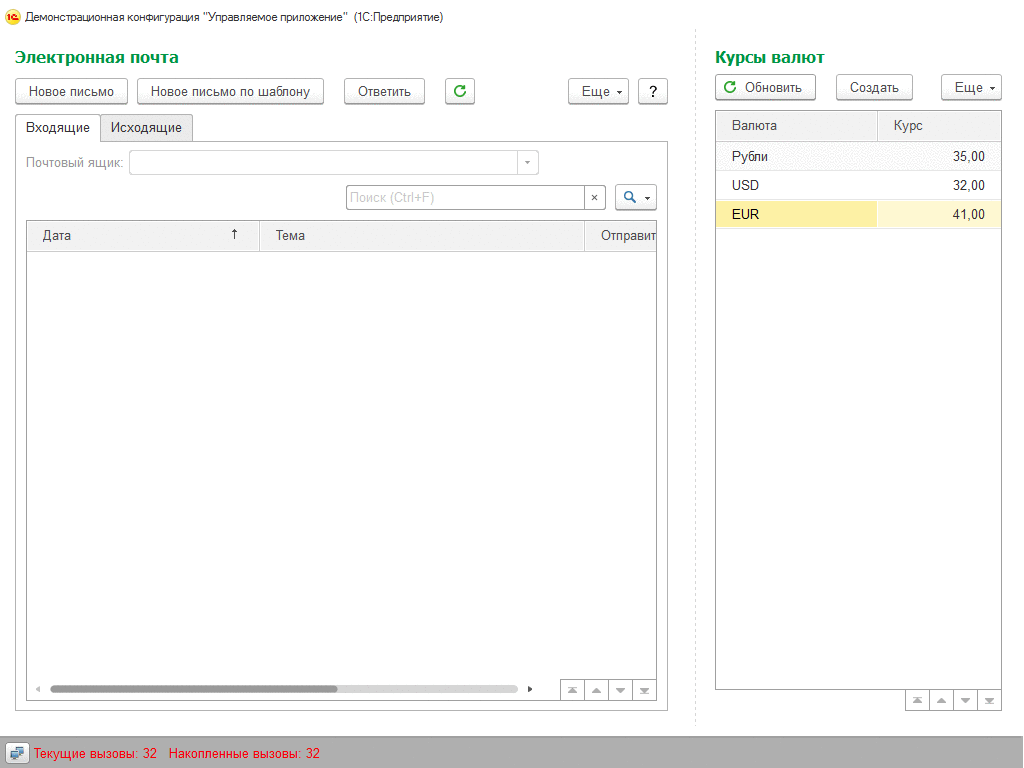Click the Создать button
Image resolution: width=1024 pixels, height=768 pixels.
tap(874, 88)
